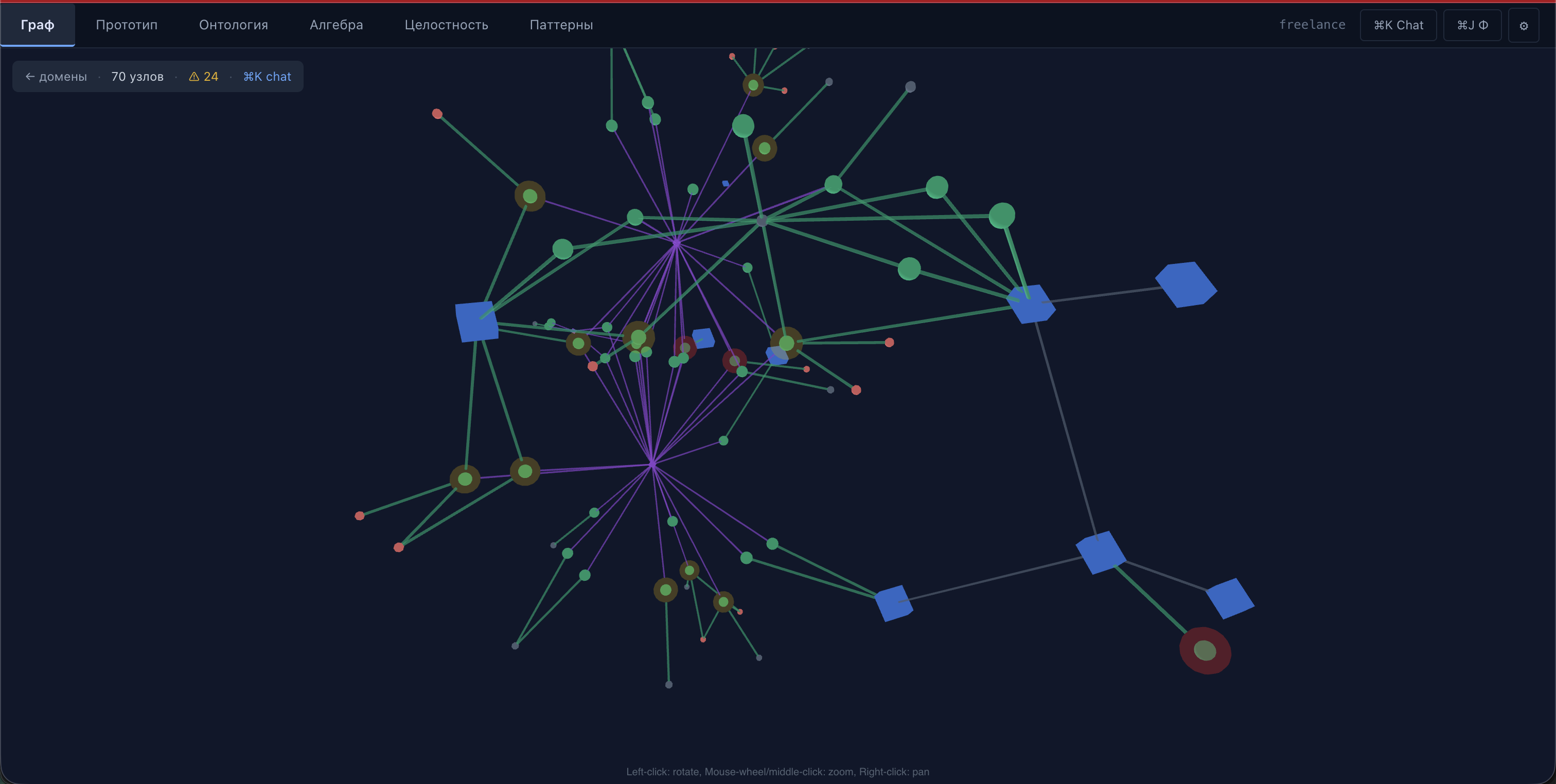Switch to the Прототип tab
This screenshot has height=784, width=1556.
(126, 25)
